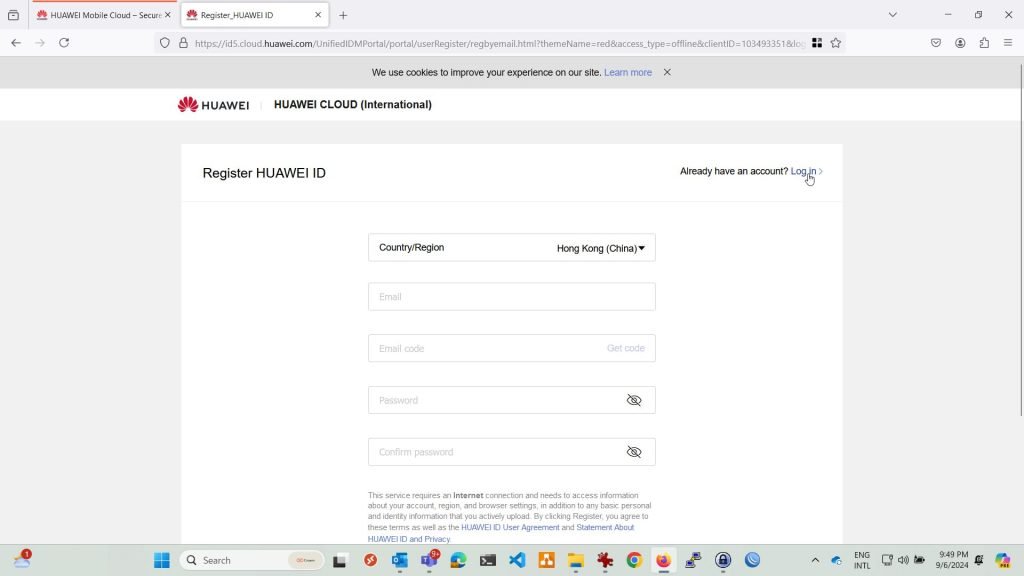Dismiss the cookie notice banner

coord(667,72)
